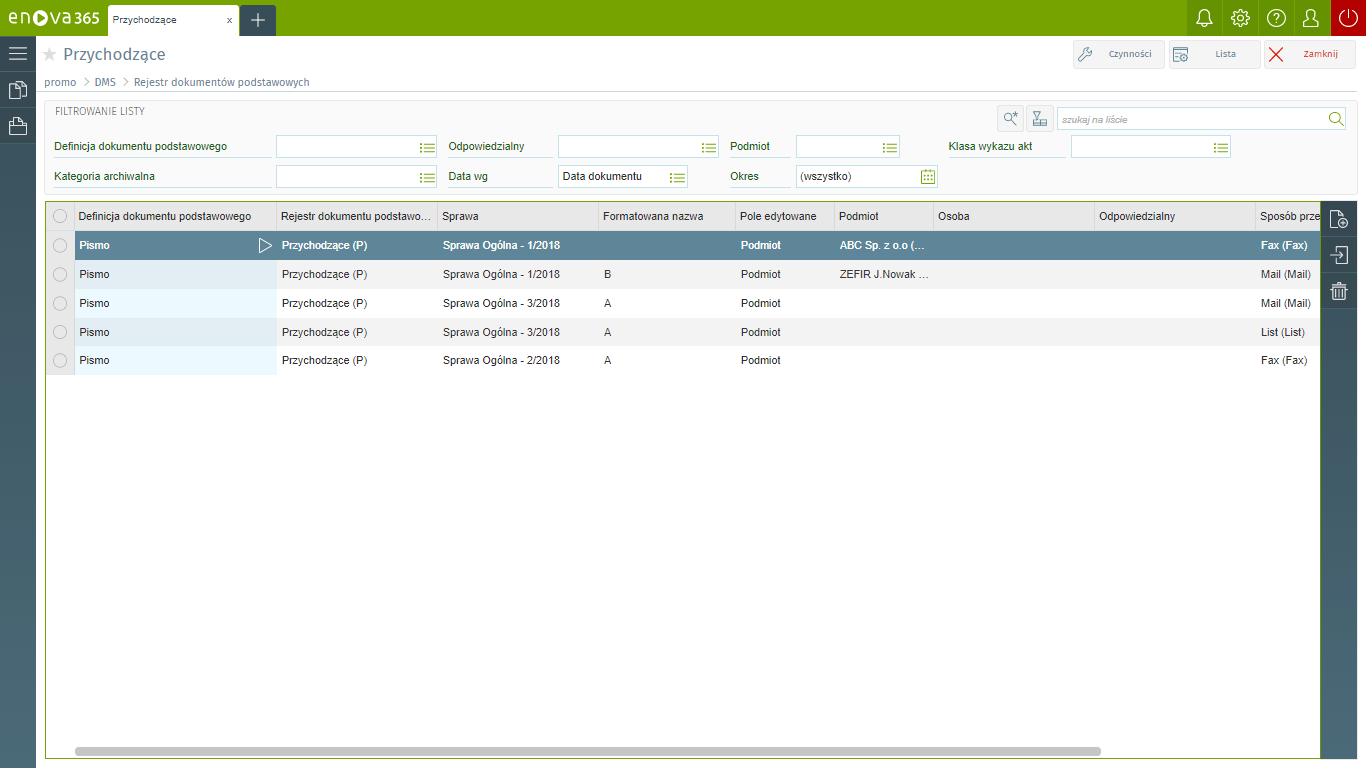Open a new tab with plus button
Viewport: 1366px width, 768px height.
click(x=257, y=20)
